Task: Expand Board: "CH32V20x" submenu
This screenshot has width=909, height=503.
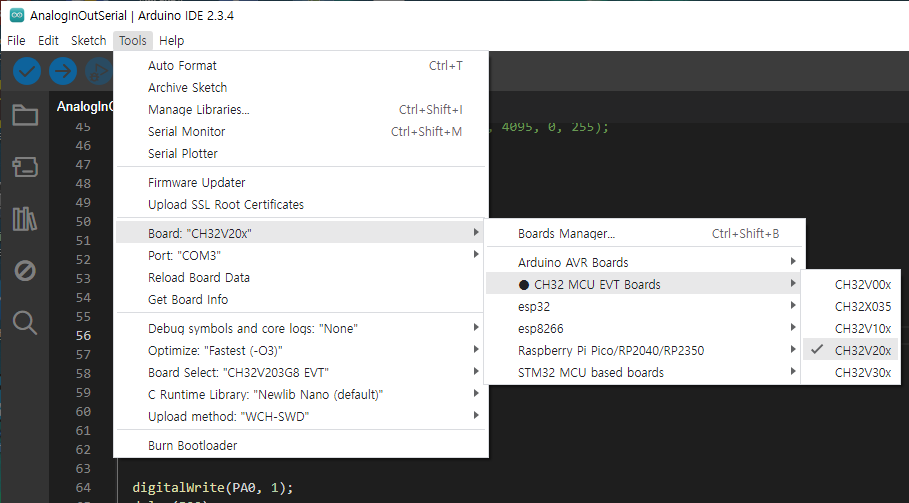Action: pyautogui.click(x=301, y=234)
